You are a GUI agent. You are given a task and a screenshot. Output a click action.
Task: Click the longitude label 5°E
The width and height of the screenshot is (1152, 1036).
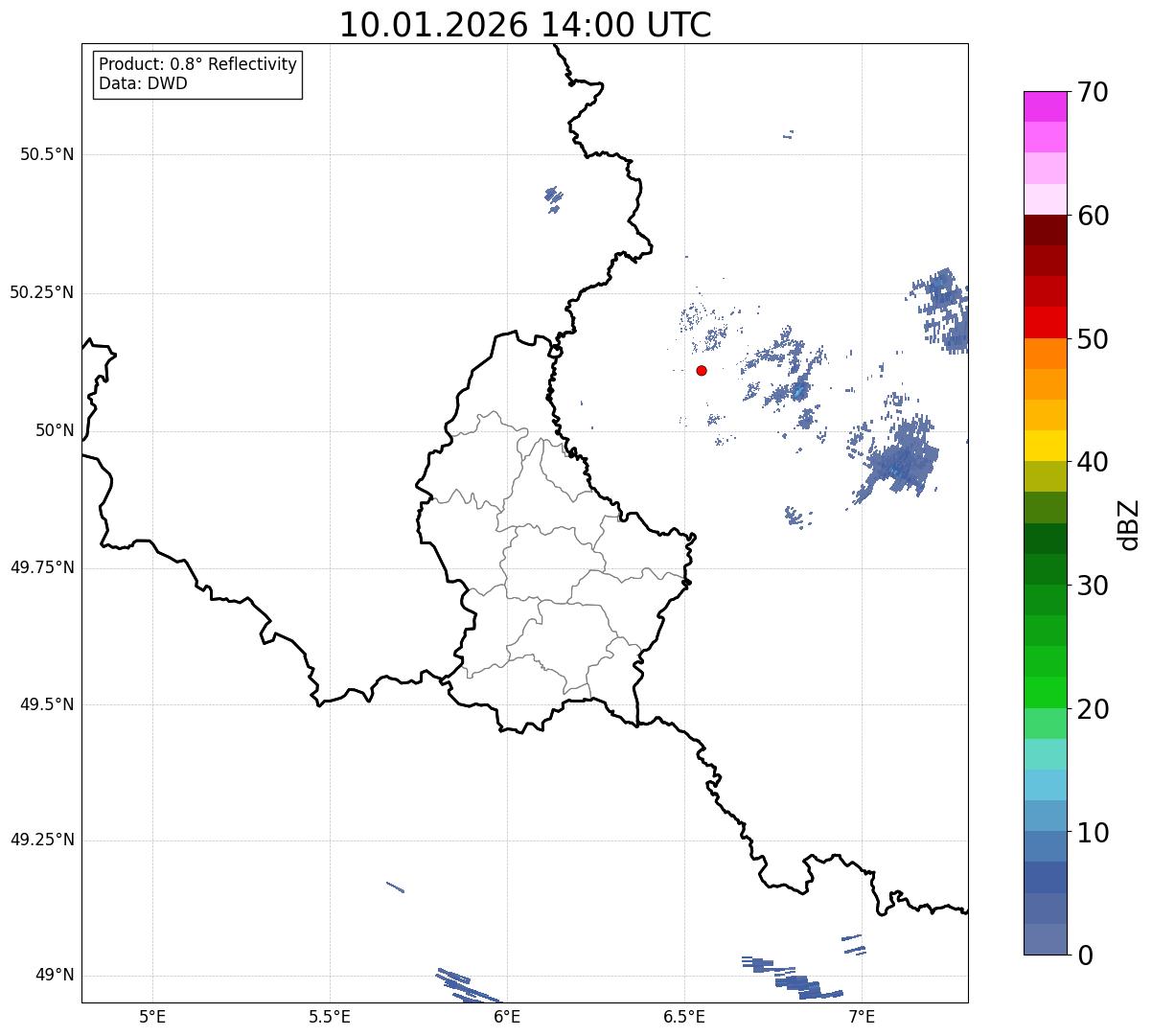pyautogui.click(x=152, y=1017)
